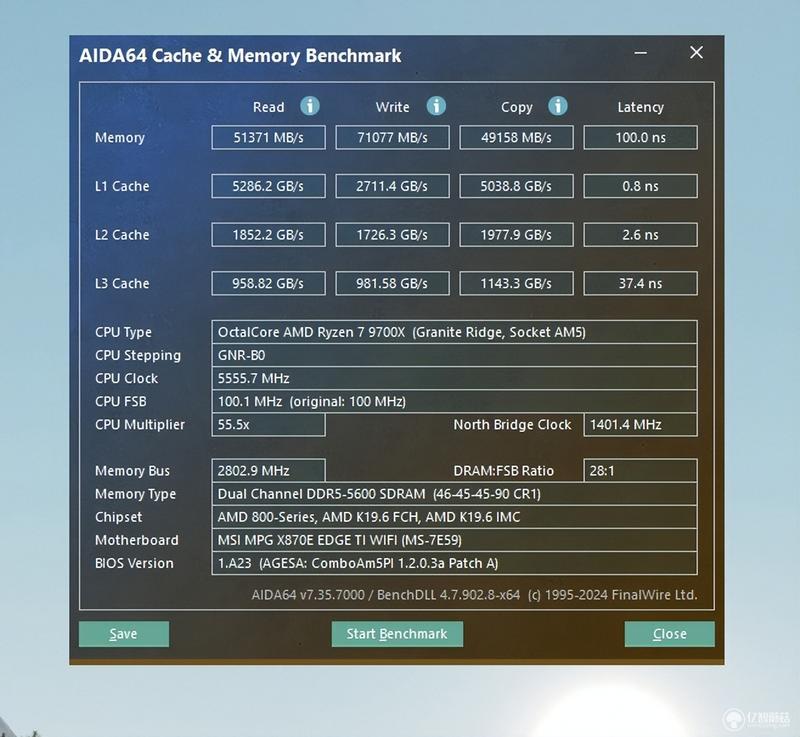The width and height of the screenshot is (800, 737).
Task: Click the Copy info icon
Action: pos(558,106)
